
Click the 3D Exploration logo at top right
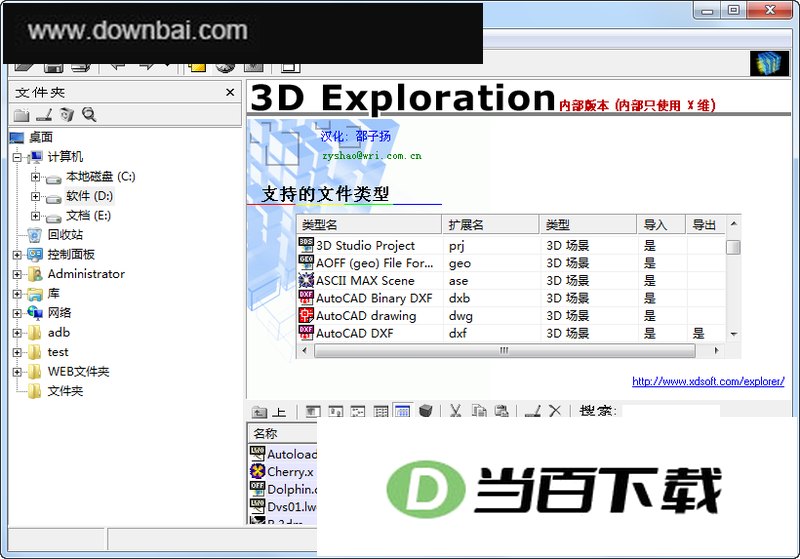click(769, 64)
